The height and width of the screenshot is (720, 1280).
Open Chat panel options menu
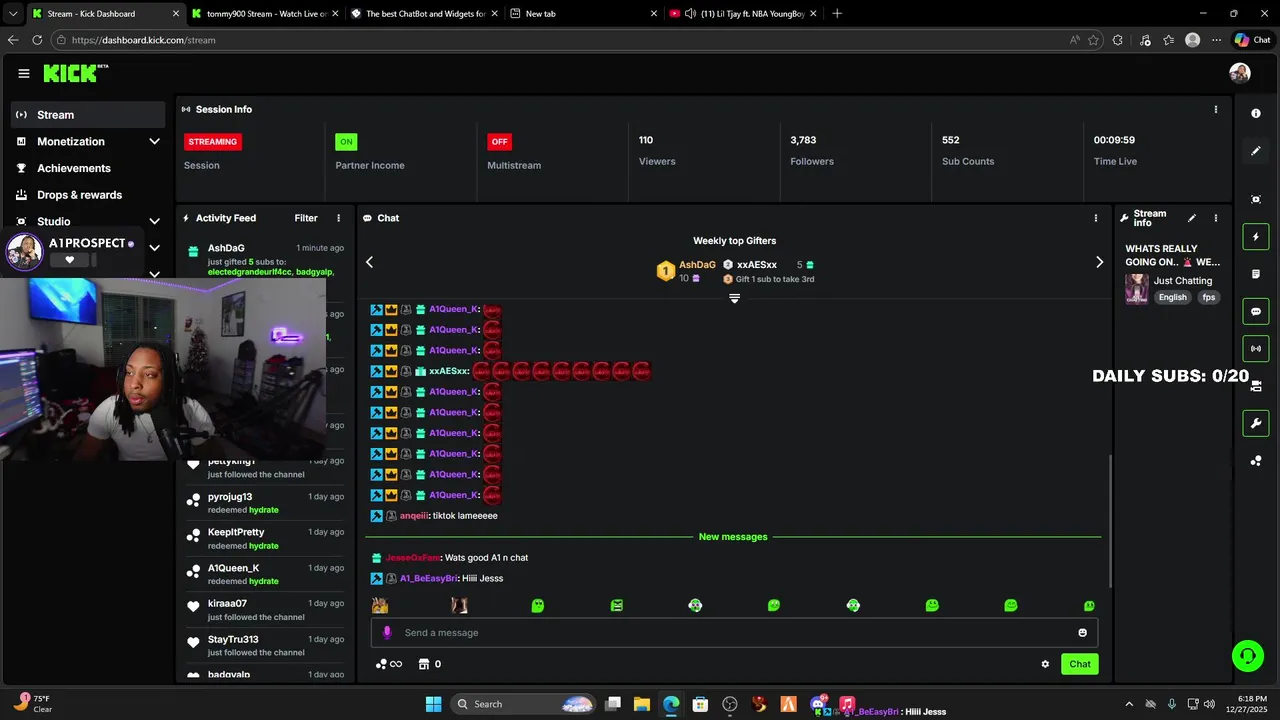[1095, 218]
